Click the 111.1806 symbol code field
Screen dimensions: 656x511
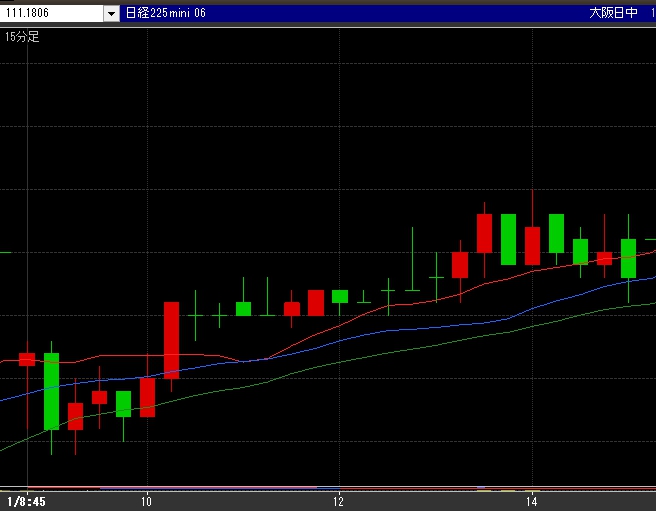(x=52, y=13)
